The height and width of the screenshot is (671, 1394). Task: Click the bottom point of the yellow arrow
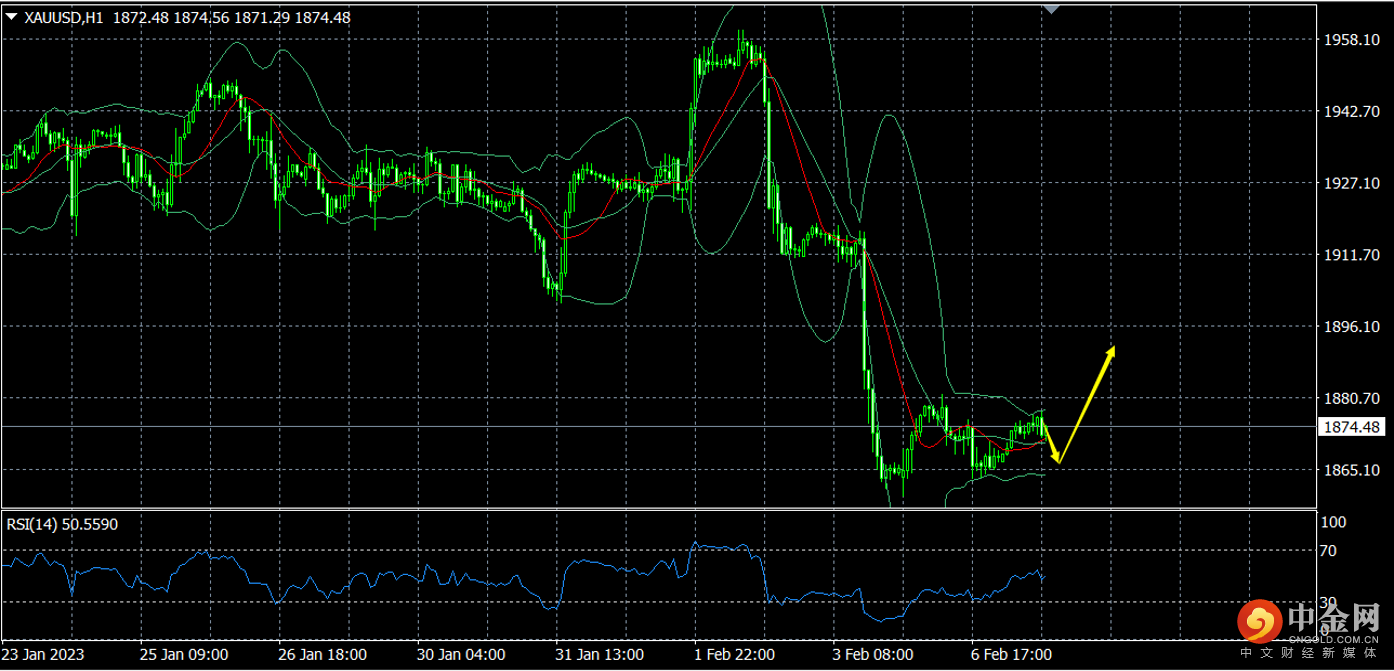(x=1059, y=462)
